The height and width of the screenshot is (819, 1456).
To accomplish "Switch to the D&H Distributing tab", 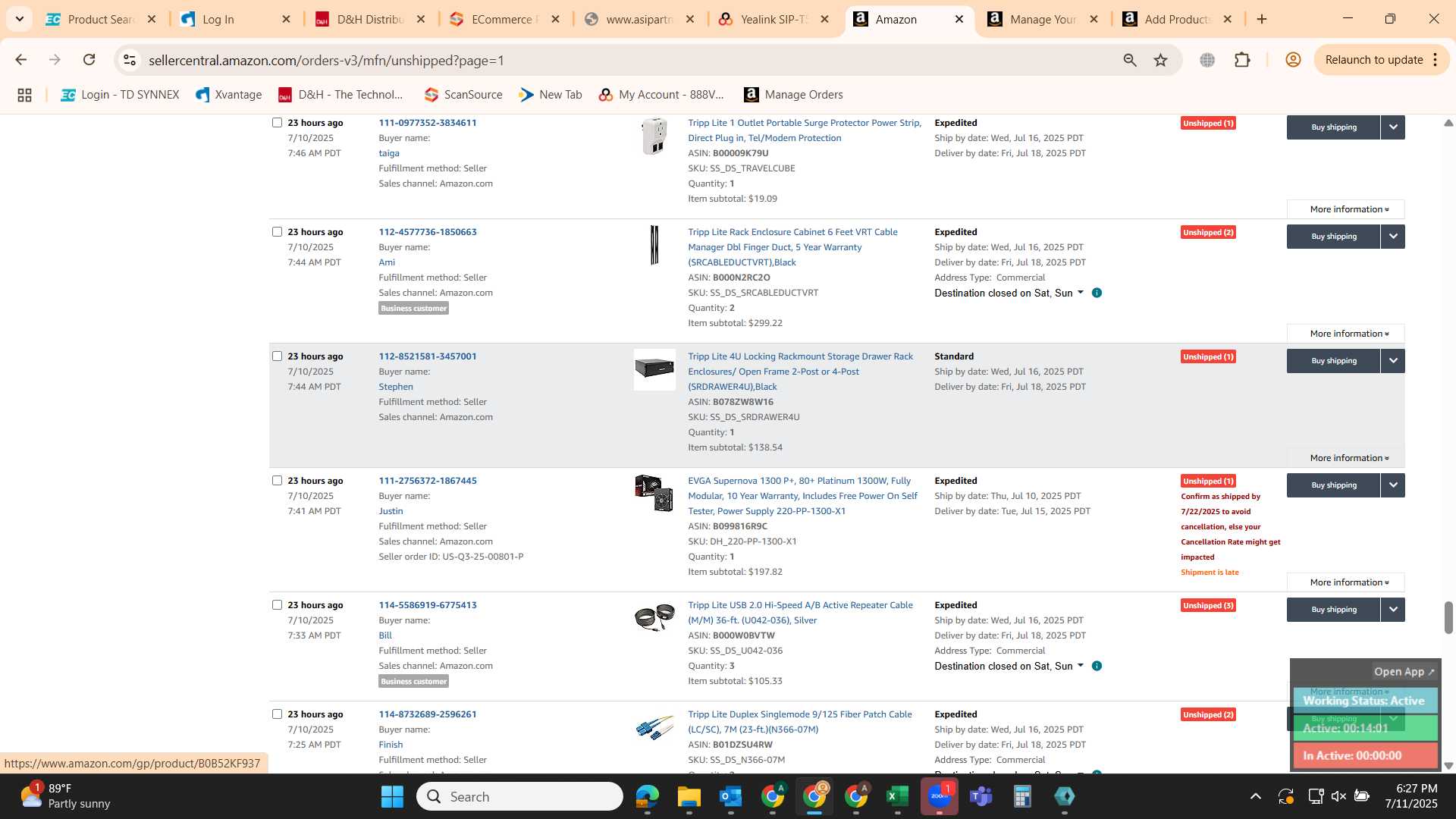I will (x=370, y=19).
